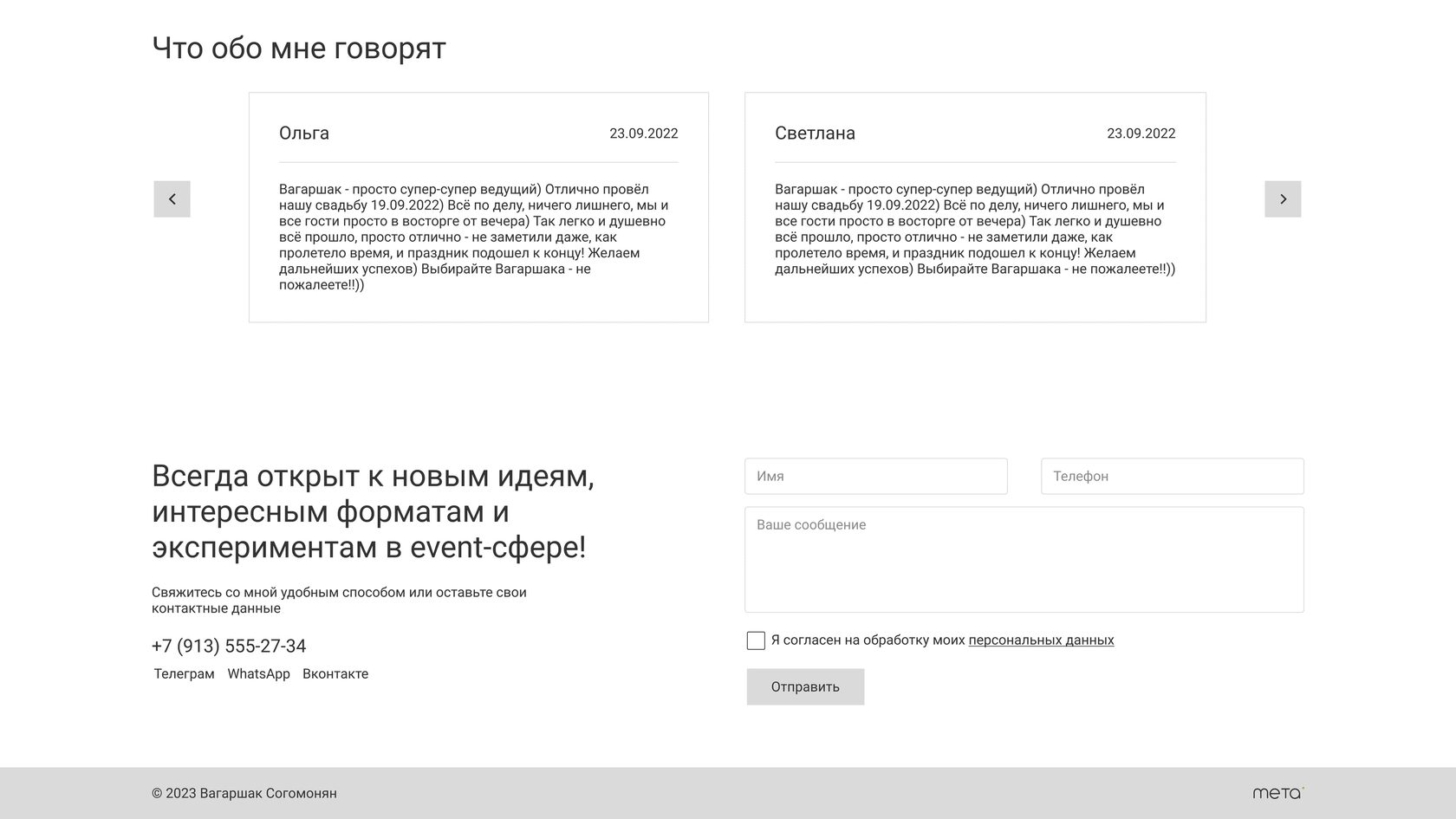This screenshot has height=819, width=1456.
Task: Open the Вконтакте contact link
Action: tap(335, 673)
